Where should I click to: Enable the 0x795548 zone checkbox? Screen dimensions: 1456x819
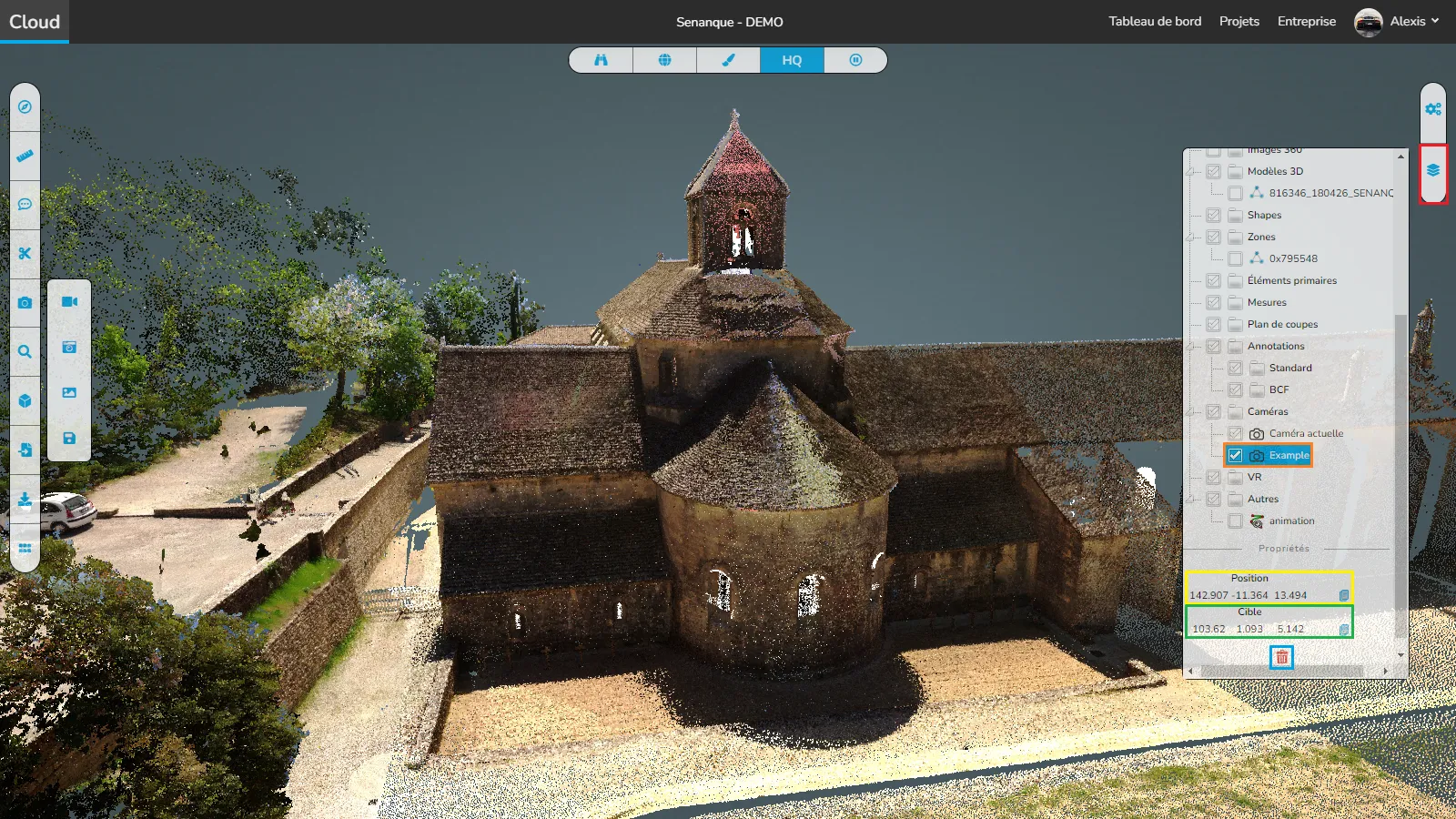(1235, 258)
